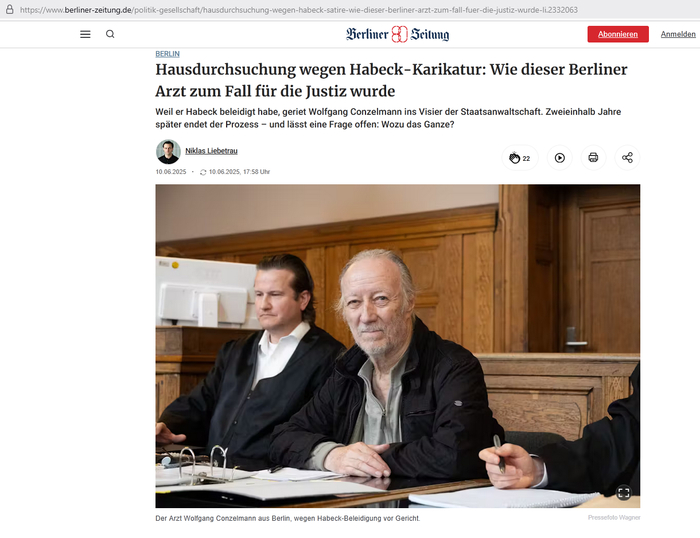Expand the courtroom photo to fullscreen
This screenshot has width=700, height=538.
624,492
